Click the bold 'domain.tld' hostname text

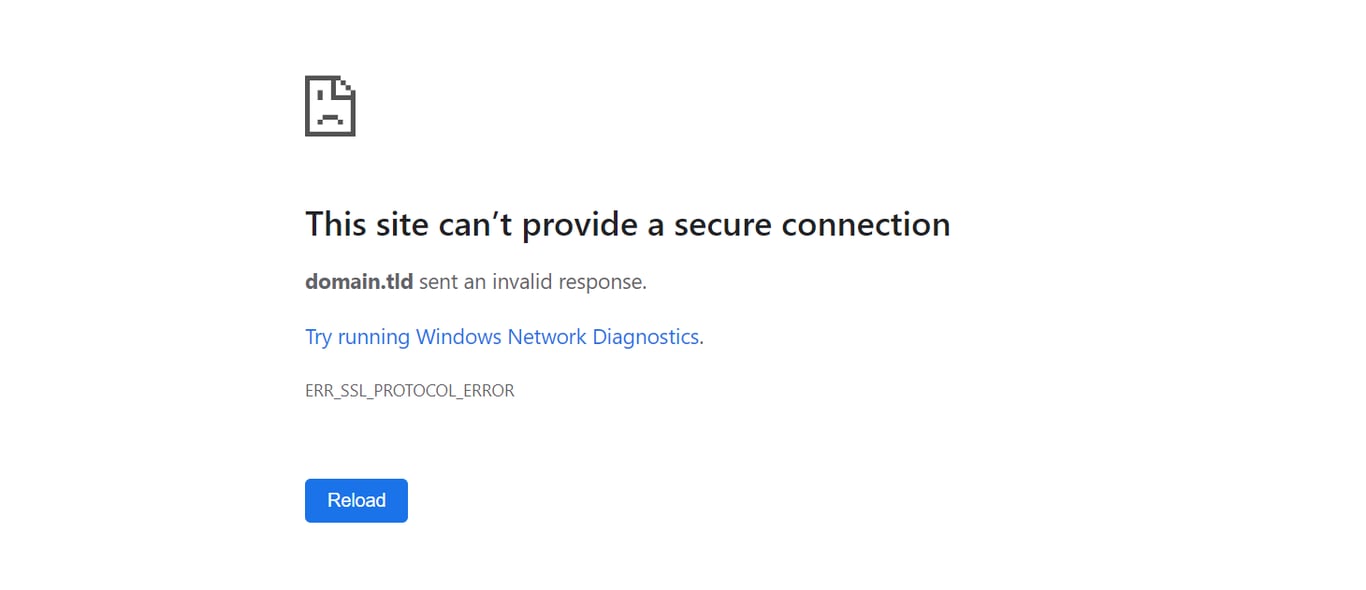click(359, 282)
